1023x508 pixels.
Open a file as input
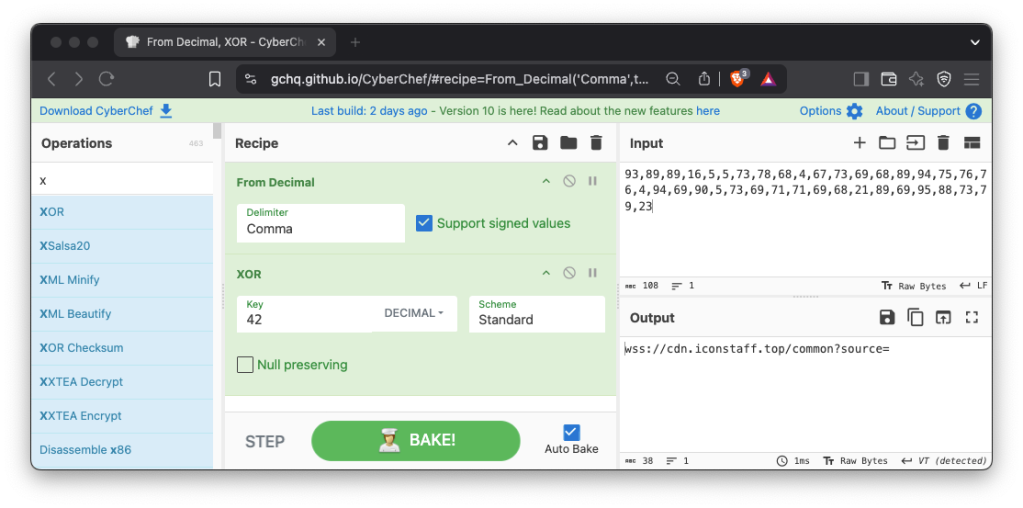click(915, 143)
